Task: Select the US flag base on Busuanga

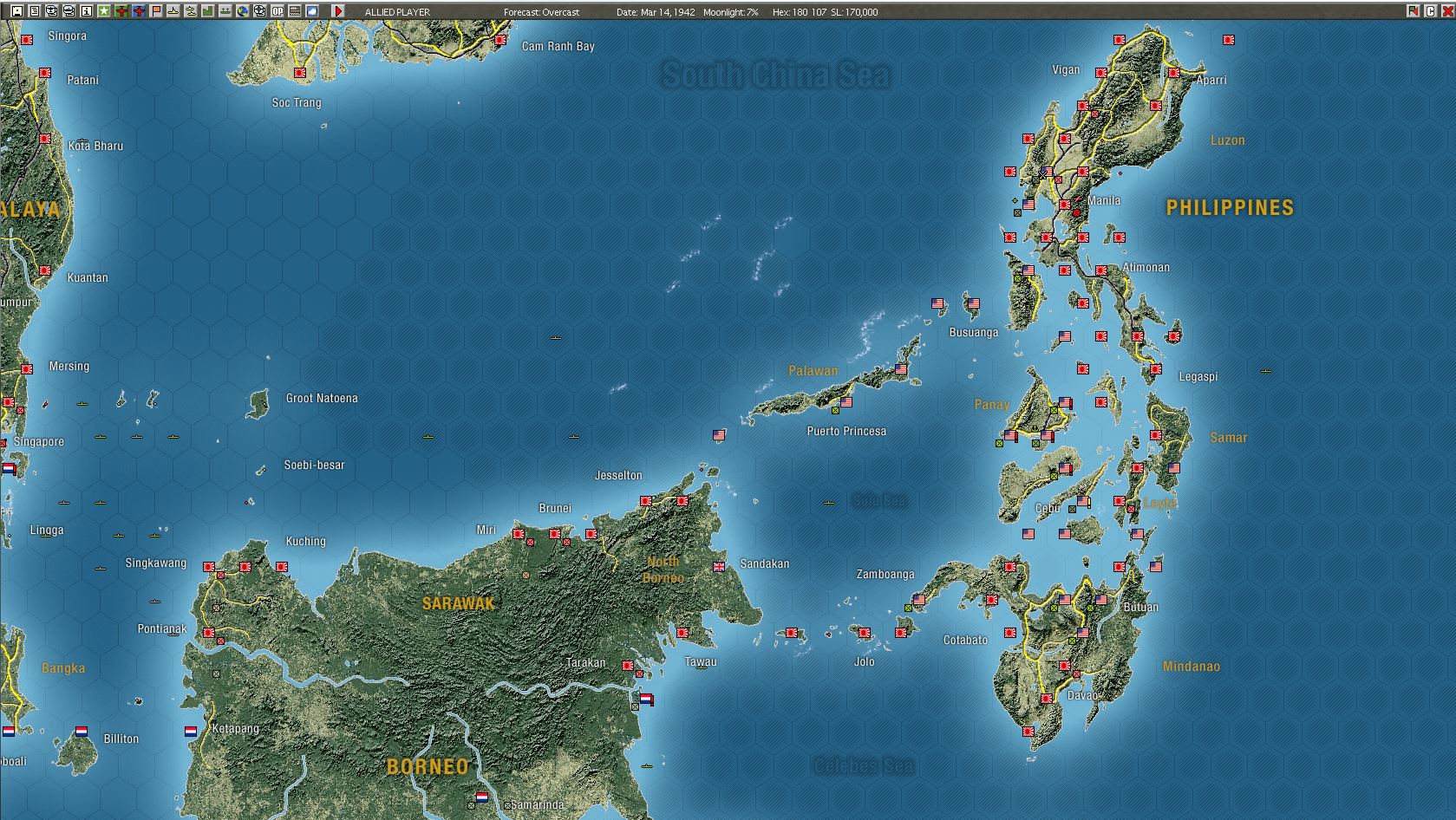Action: (973, 303)
